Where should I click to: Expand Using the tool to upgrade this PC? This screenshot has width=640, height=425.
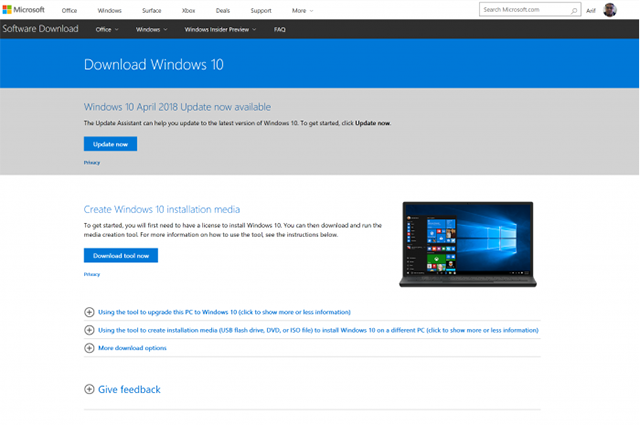click(224, 312)
